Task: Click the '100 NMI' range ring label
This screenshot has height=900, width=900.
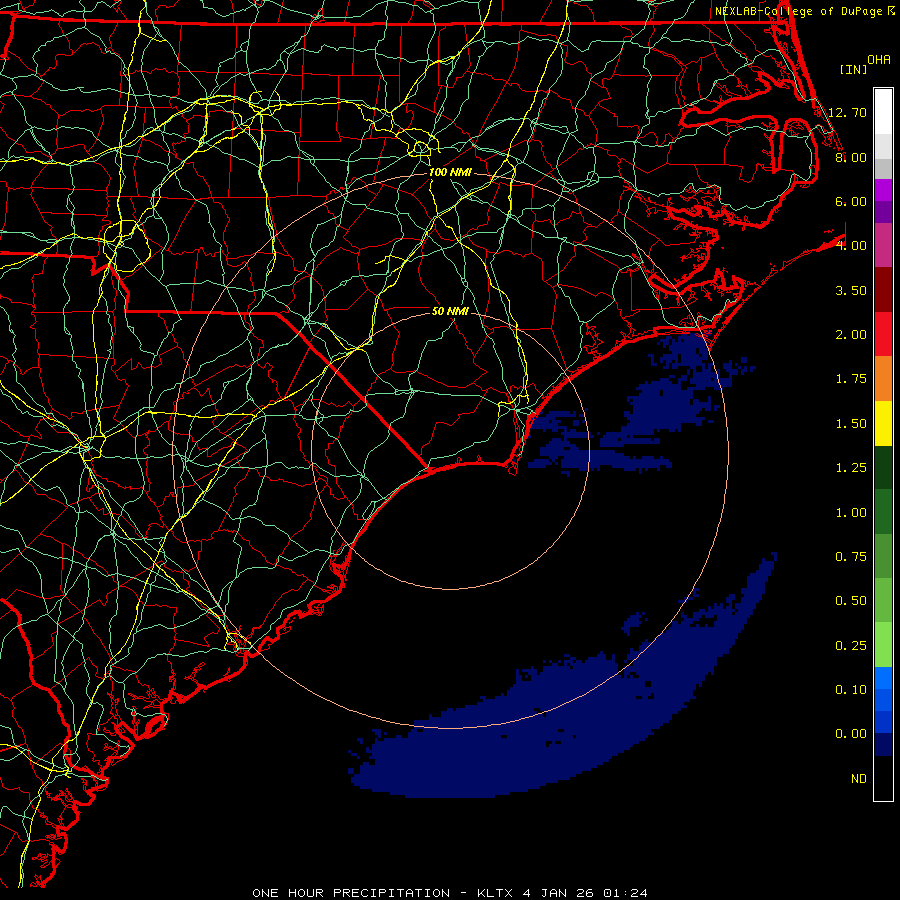Action: (x=450, y=172)
